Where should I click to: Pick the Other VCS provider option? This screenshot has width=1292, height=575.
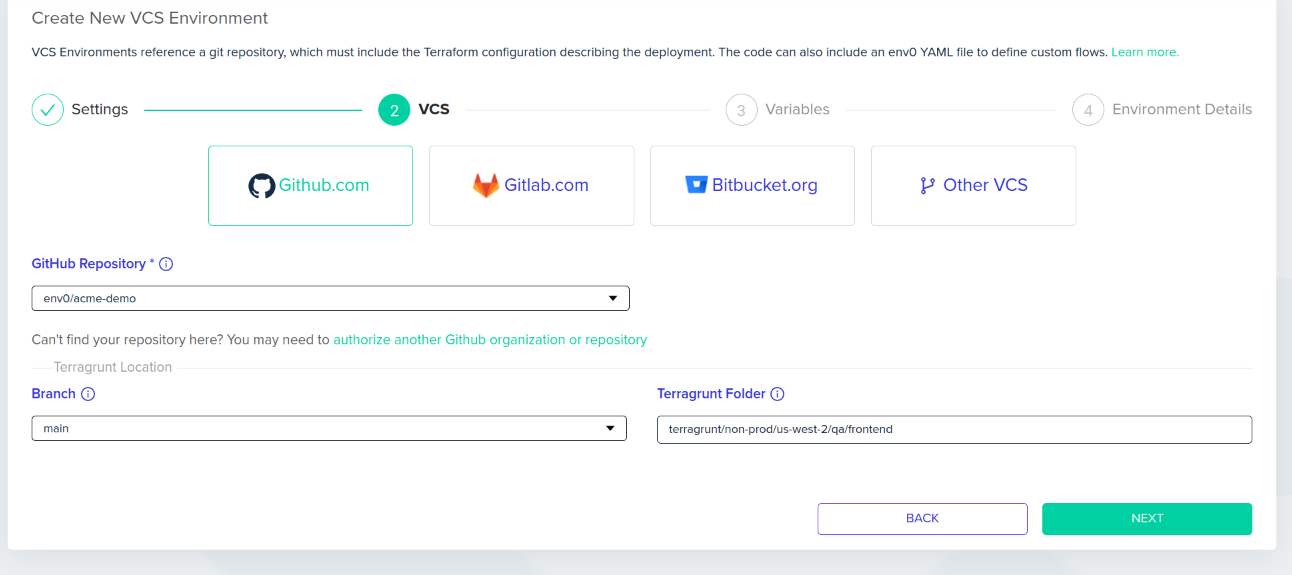click(x=973, y=186)
